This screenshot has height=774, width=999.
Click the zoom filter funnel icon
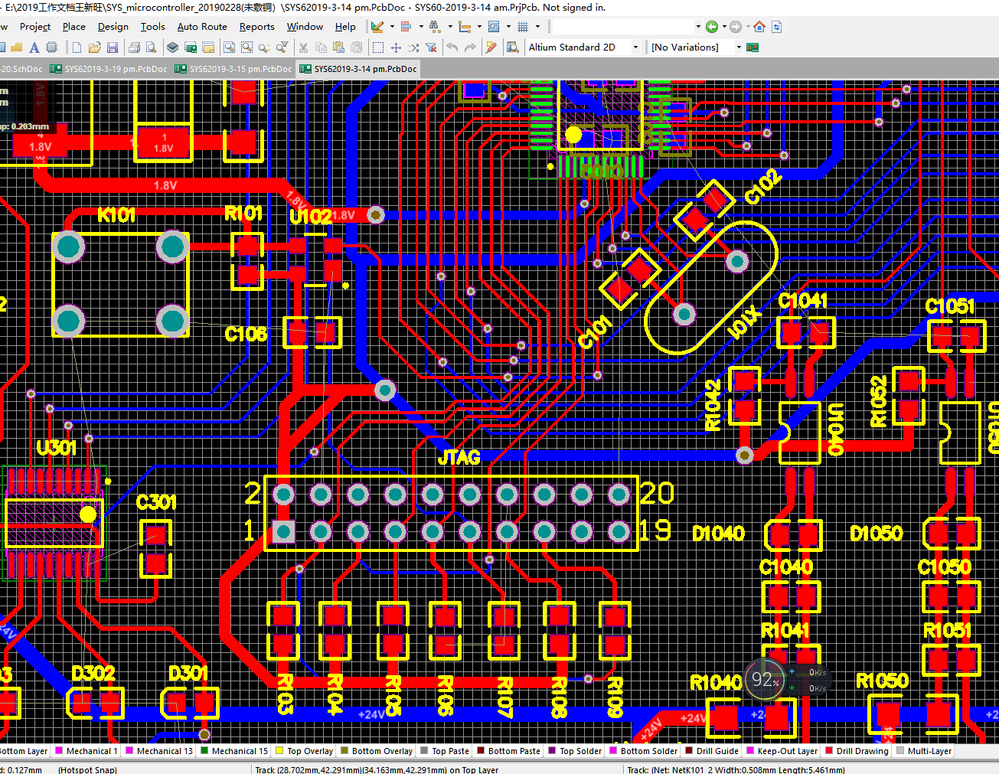[282, 47]
